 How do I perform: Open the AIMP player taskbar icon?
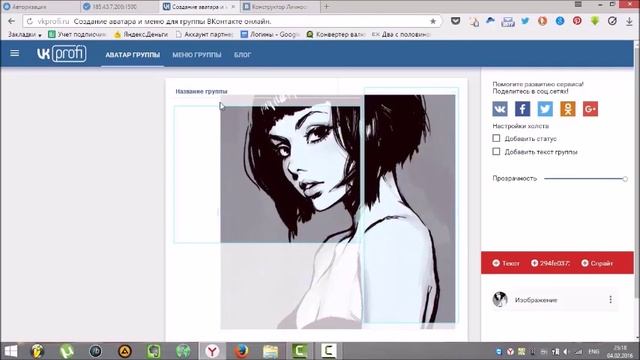pyautogui.click(x=125, y=351)
